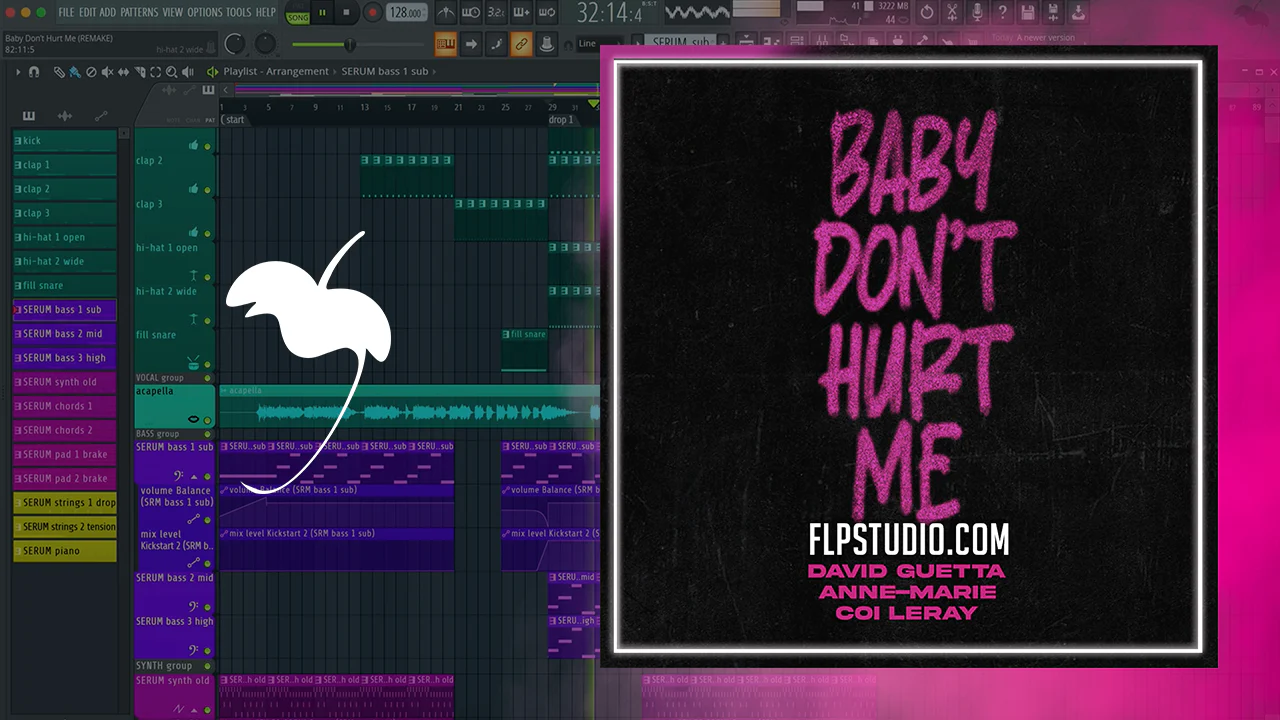Viewport: 1280px width, 720px height.
Task: Open the FILE menu
Action: [x=66, y=12]
